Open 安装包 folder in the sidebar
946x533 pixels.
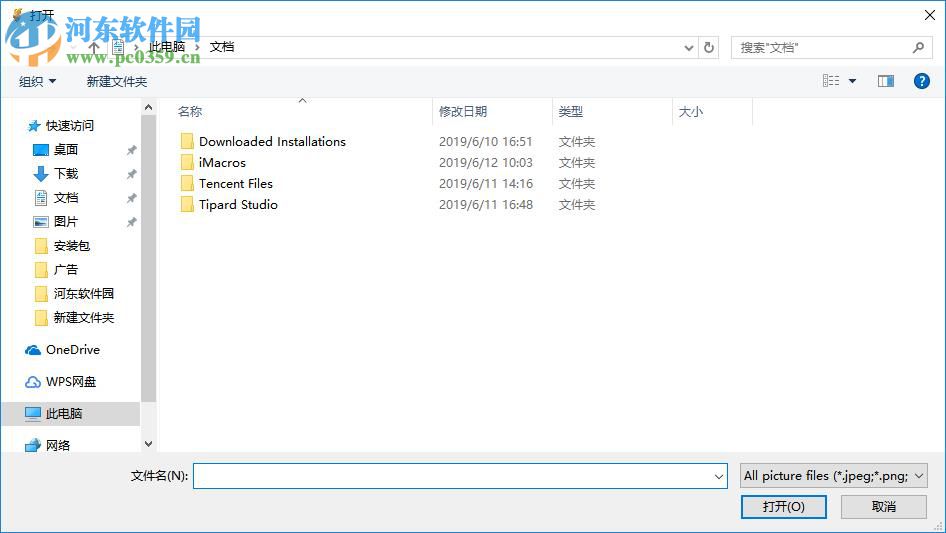coord(71,246)
